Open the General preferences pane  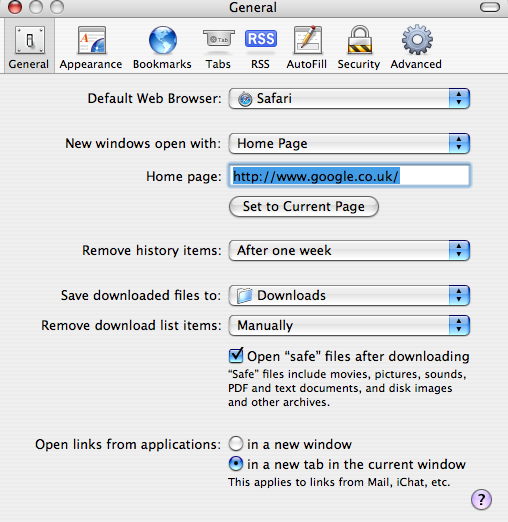(x=29, y=47)
